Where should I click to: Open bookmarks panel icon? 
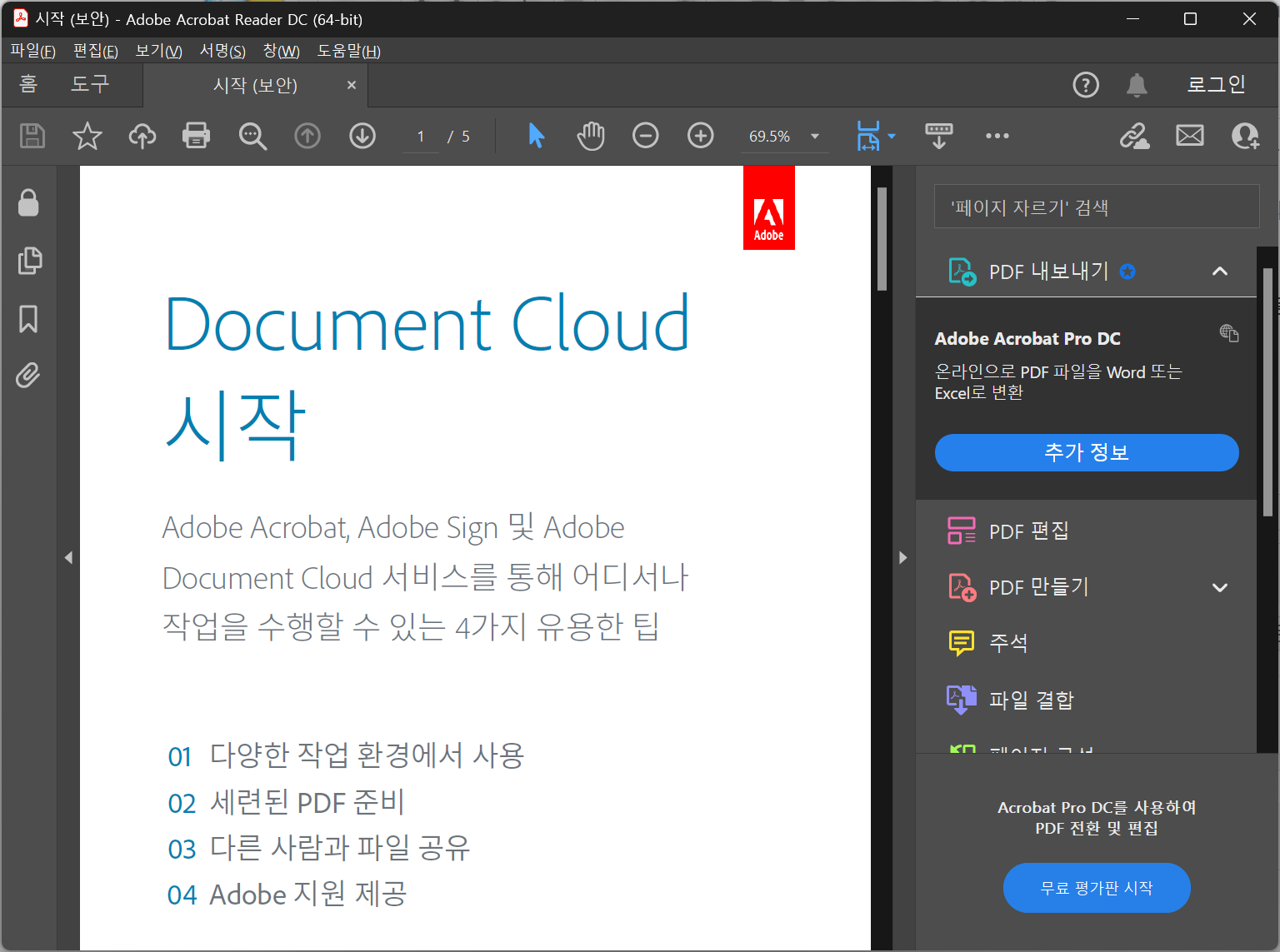click(28, 318)
